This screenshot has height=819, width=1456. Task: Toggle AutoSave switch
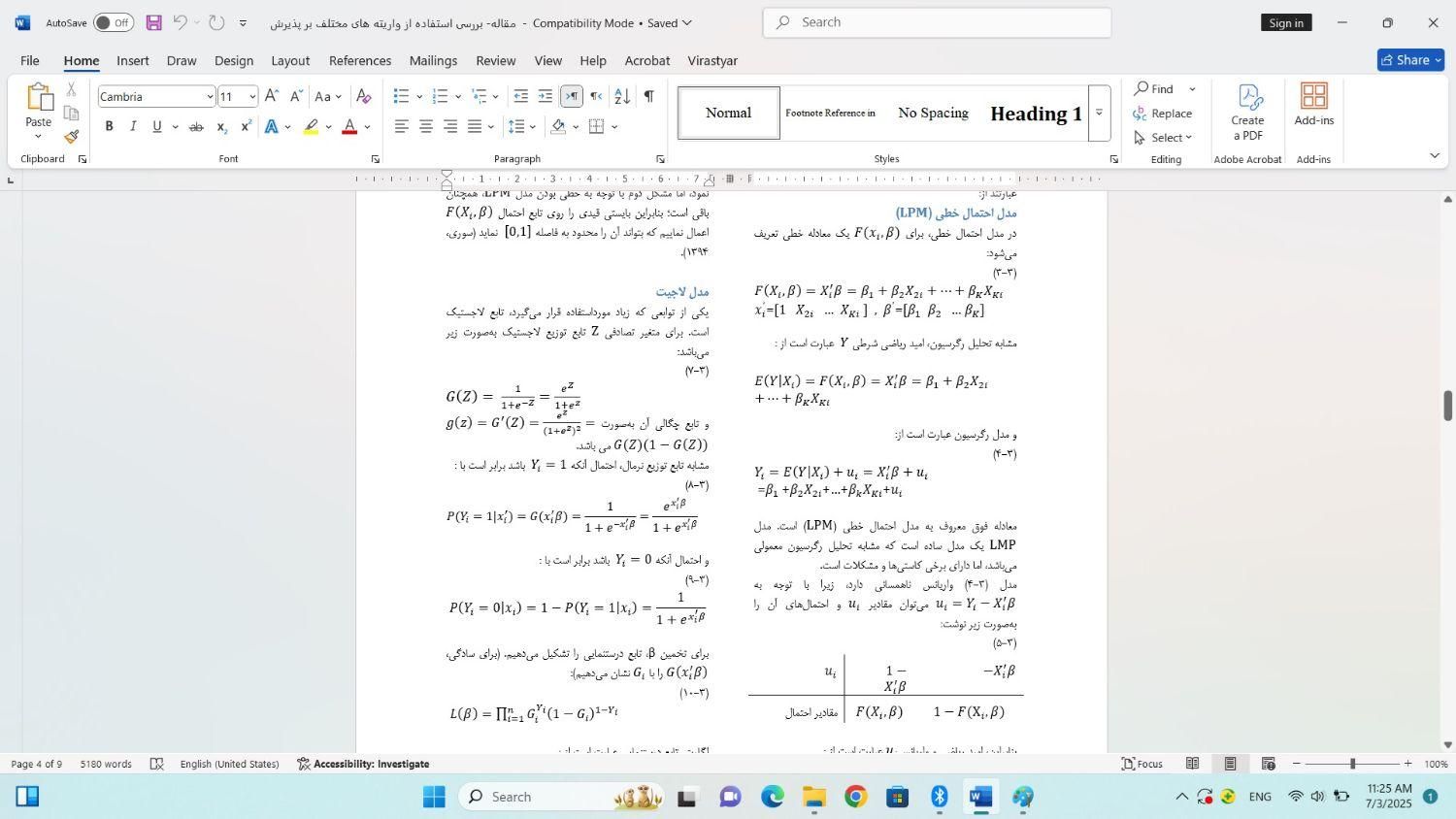tap(114, 22)
